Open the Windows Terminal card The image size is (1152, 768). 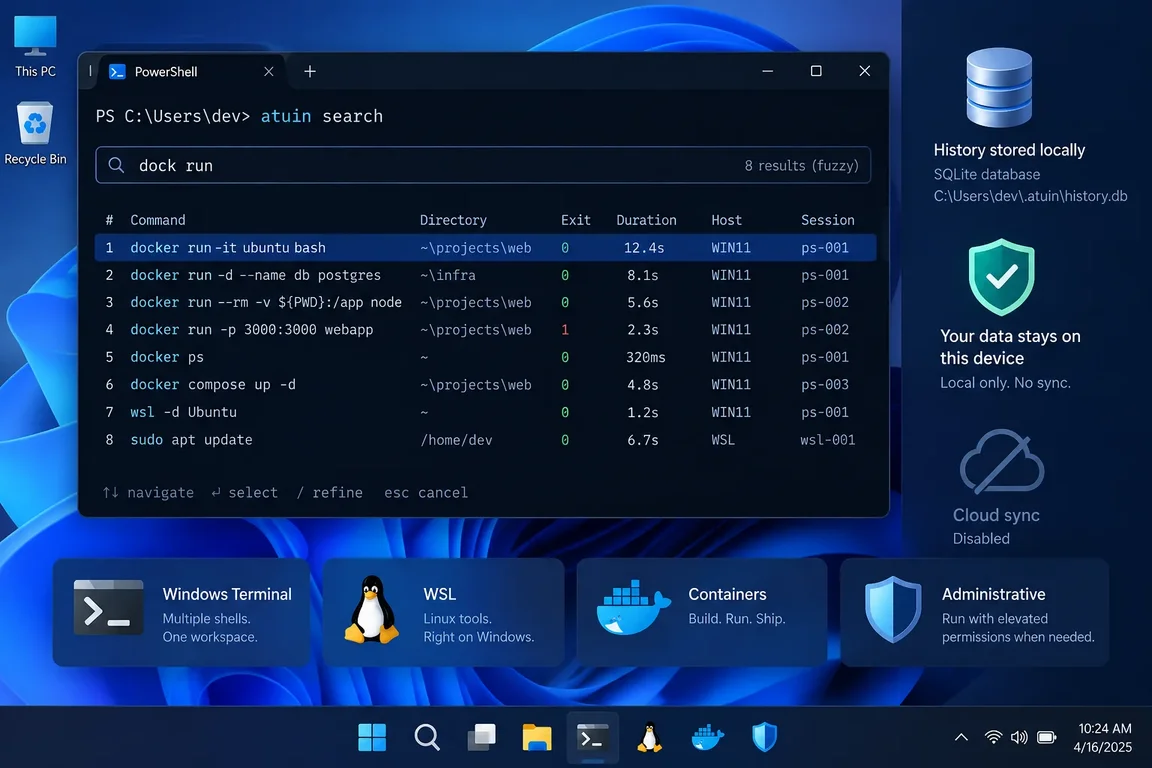(x=181, y=612)
